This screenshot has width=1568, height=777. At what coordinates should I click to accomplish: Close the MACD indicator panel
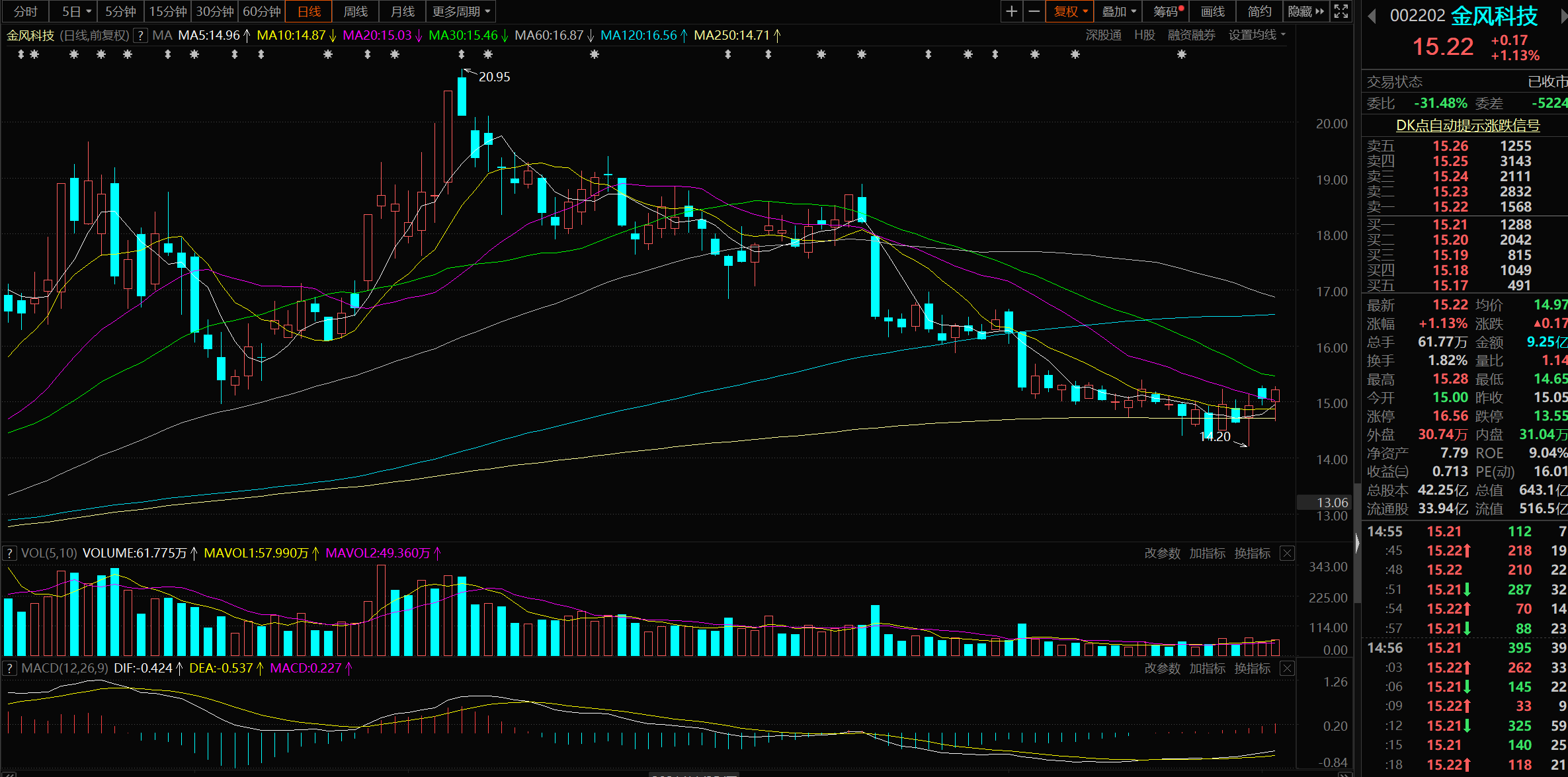pos(1287,669)
